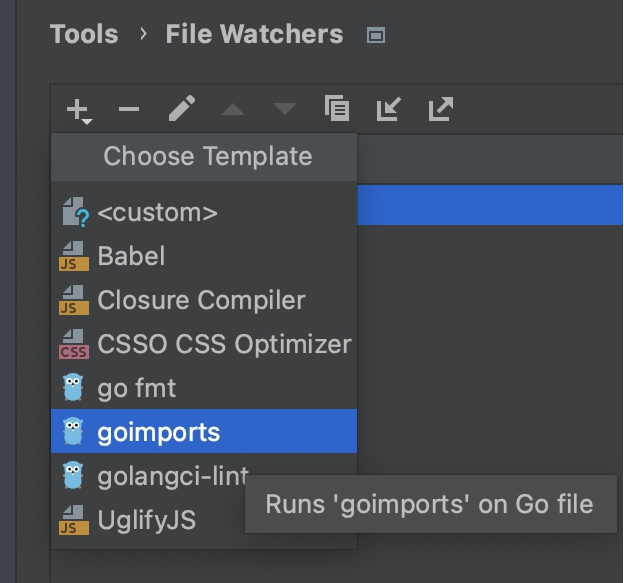Click the Import watchers icon

[x=388, y=109]
